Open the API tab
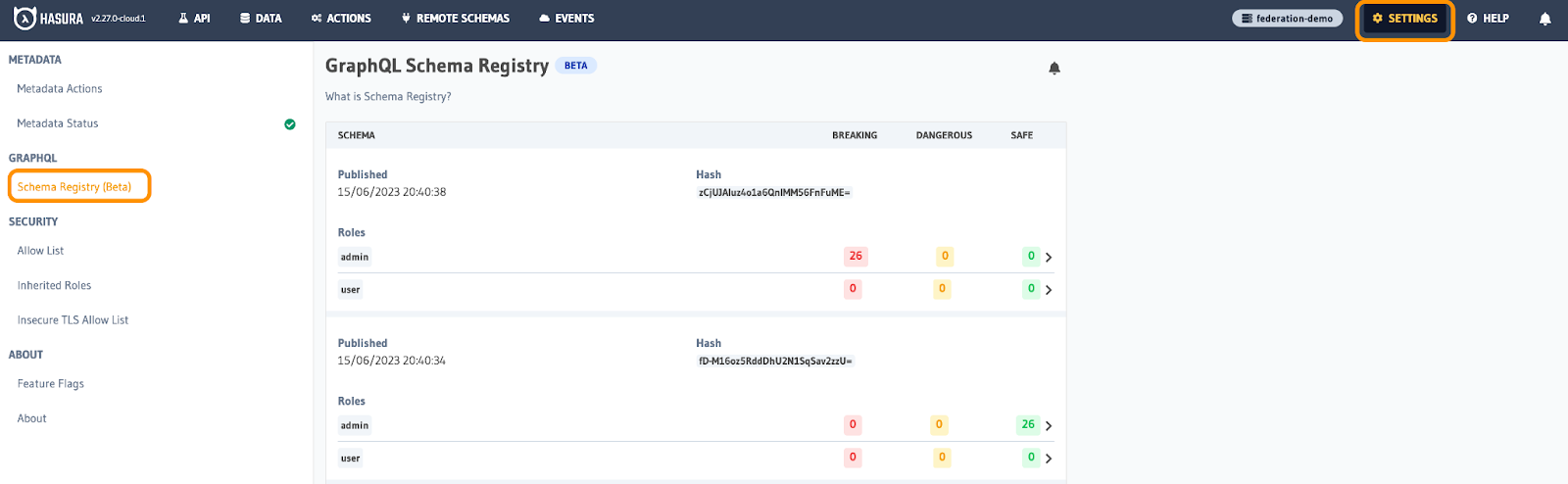Viewport: 1568px width, 484px height. 194,19
